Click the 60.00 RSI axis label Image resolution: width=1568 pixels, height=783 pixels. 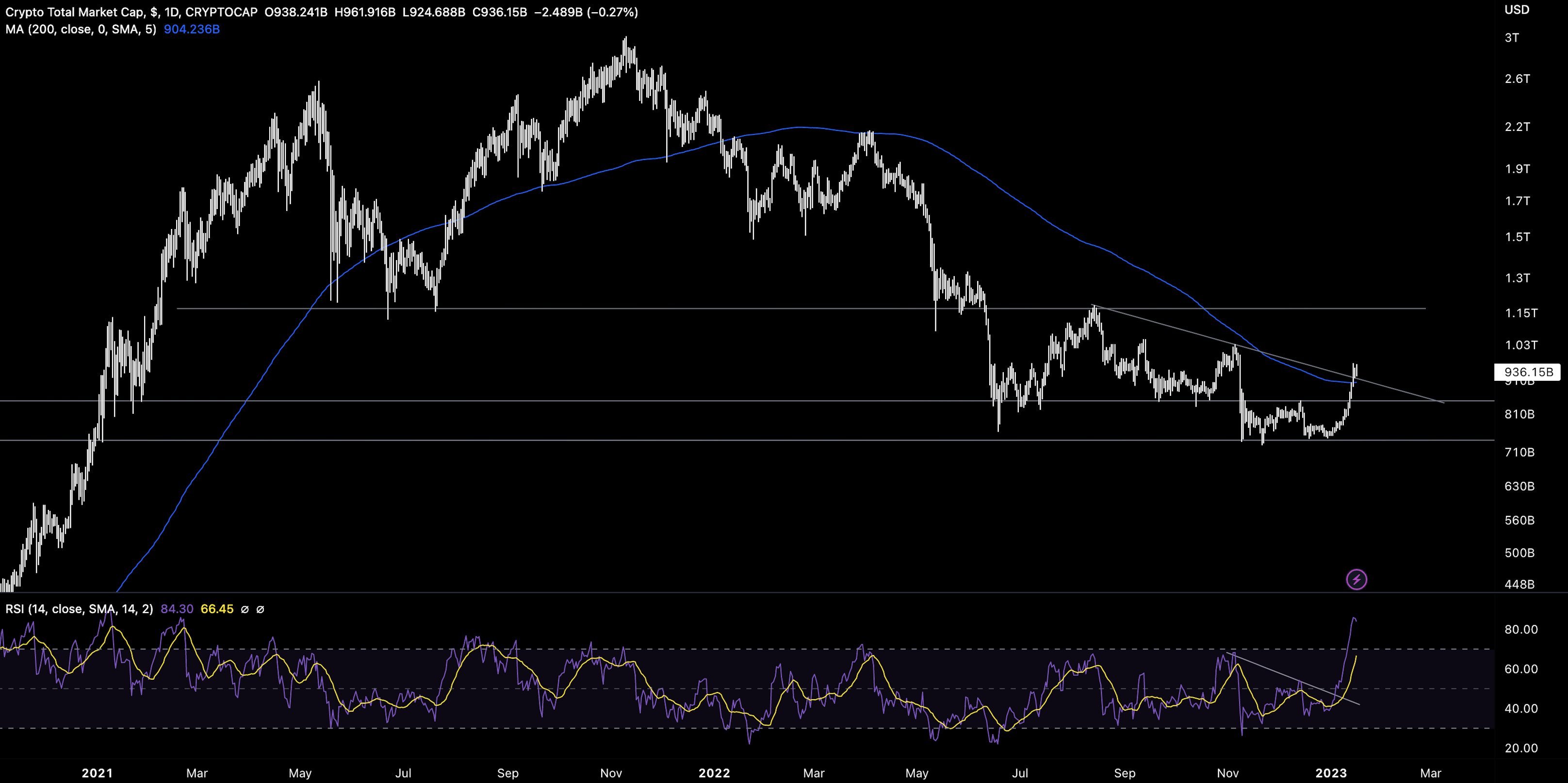pos(1520,669)
